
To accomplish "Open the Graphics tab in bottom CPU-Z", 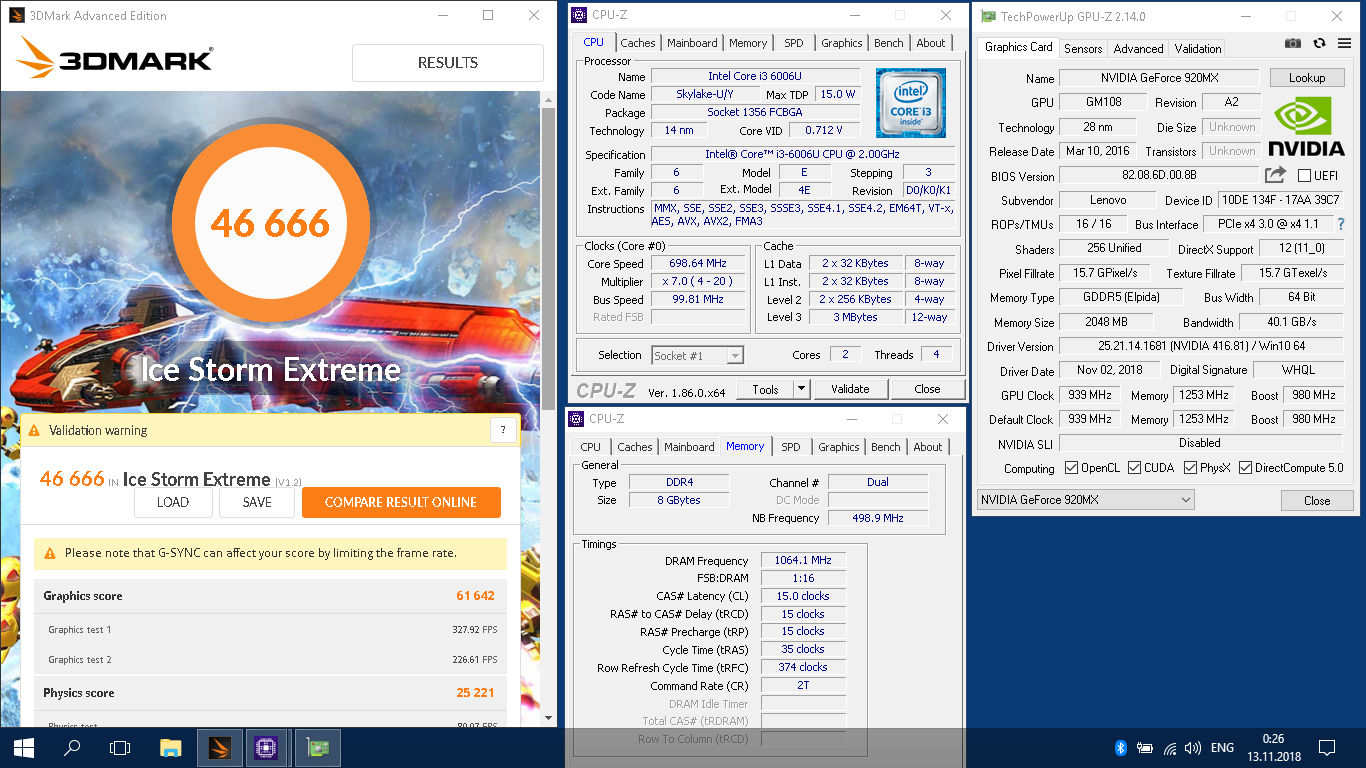I will click(838, 447).
